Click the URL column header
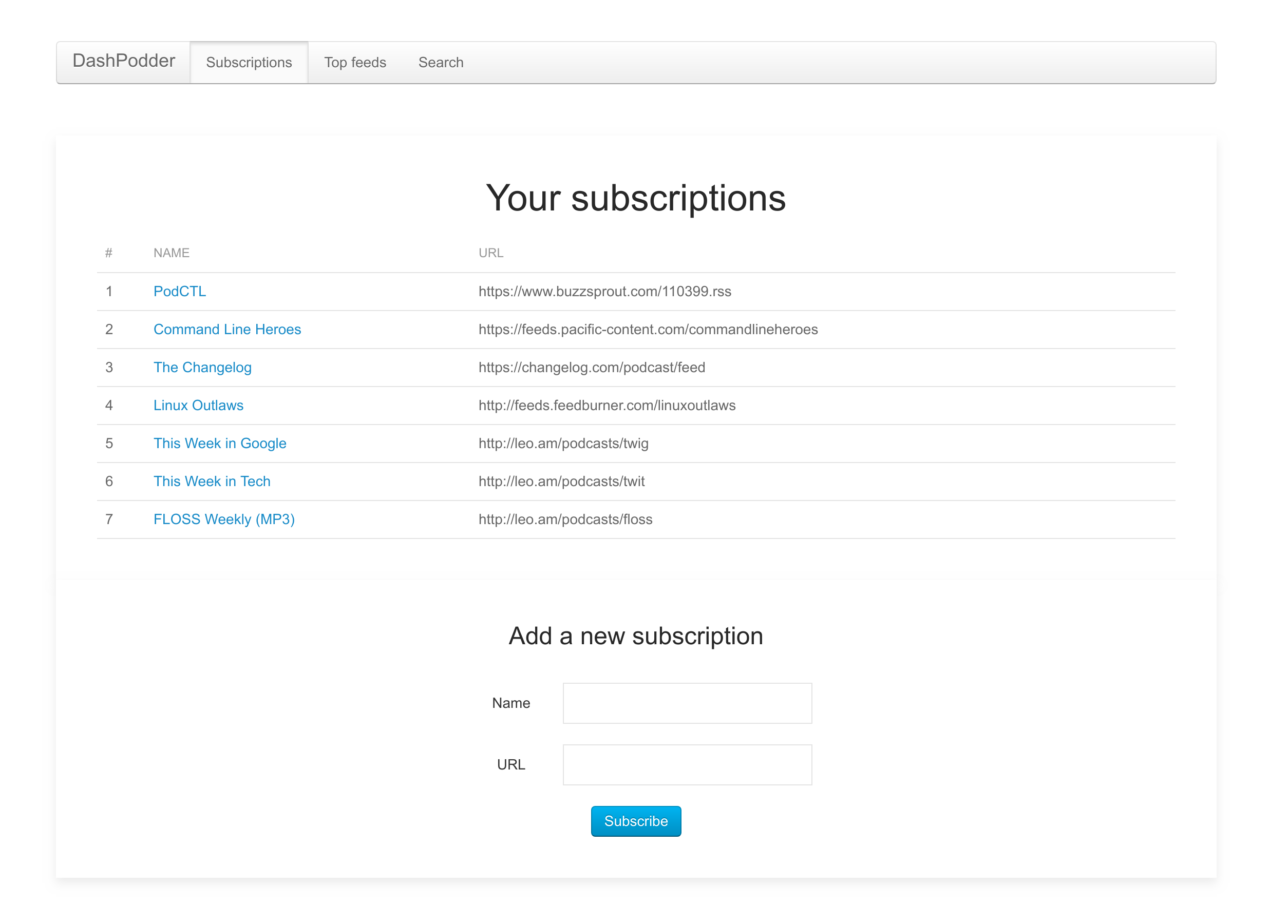The width and height of the screenshot is (1288, 924). [490, 253]
